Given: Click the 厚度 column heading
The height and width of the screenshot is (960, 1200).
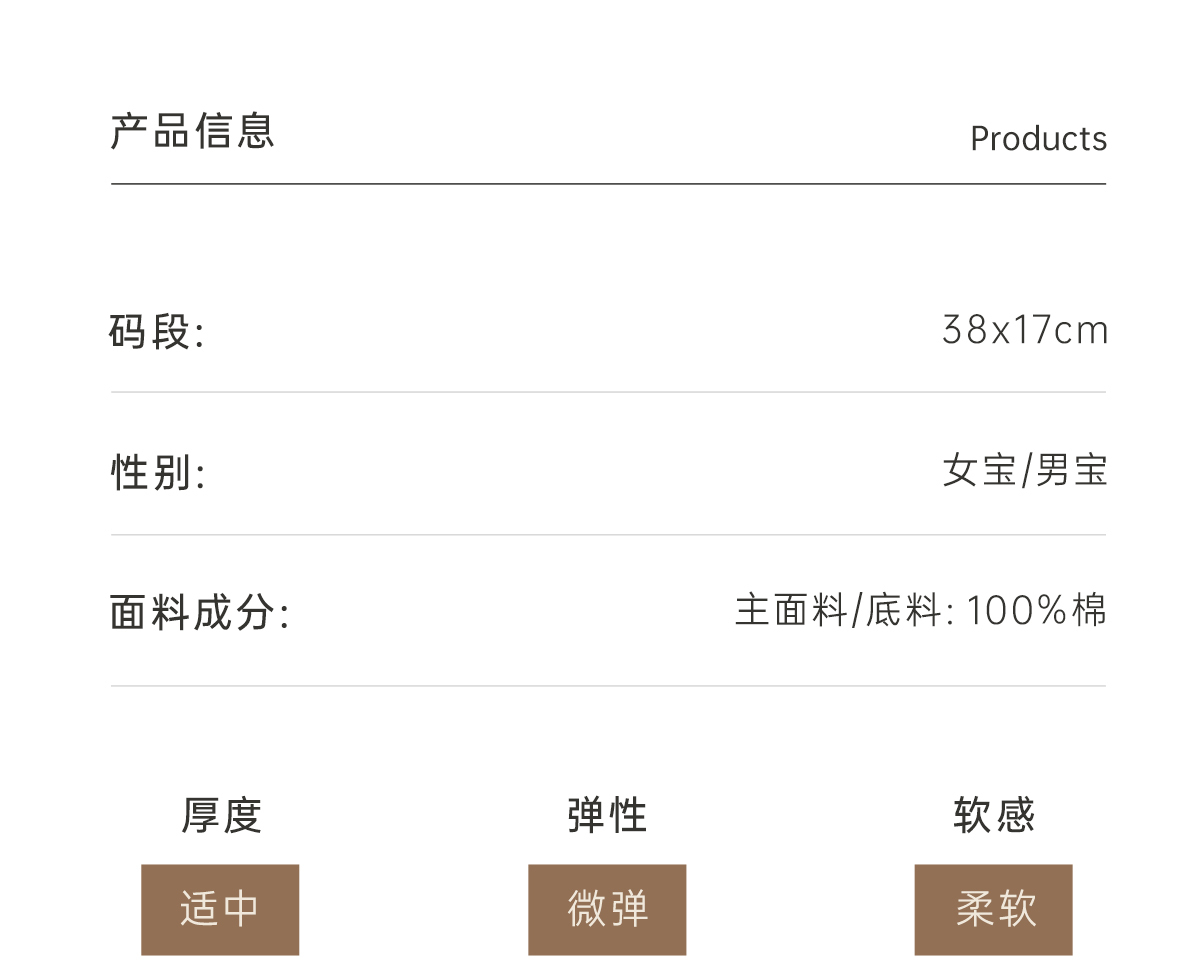Looking at the screenshot, I should point(221,816).
